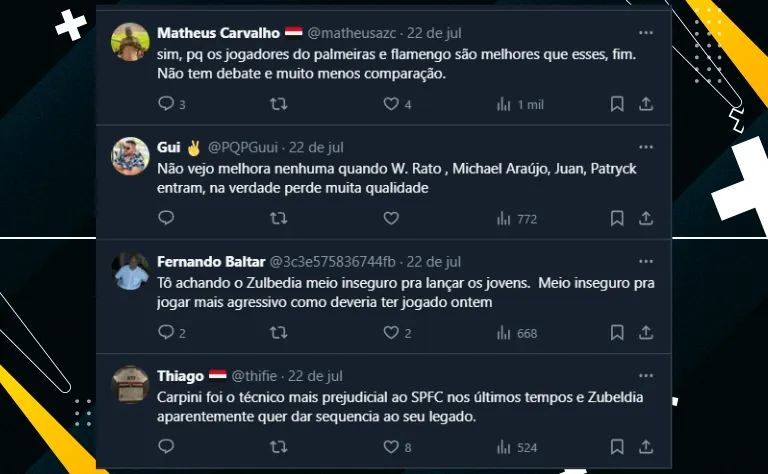Bookmark Matheus Carvalho's tweet
768x474 pixels.
[617, 104]
